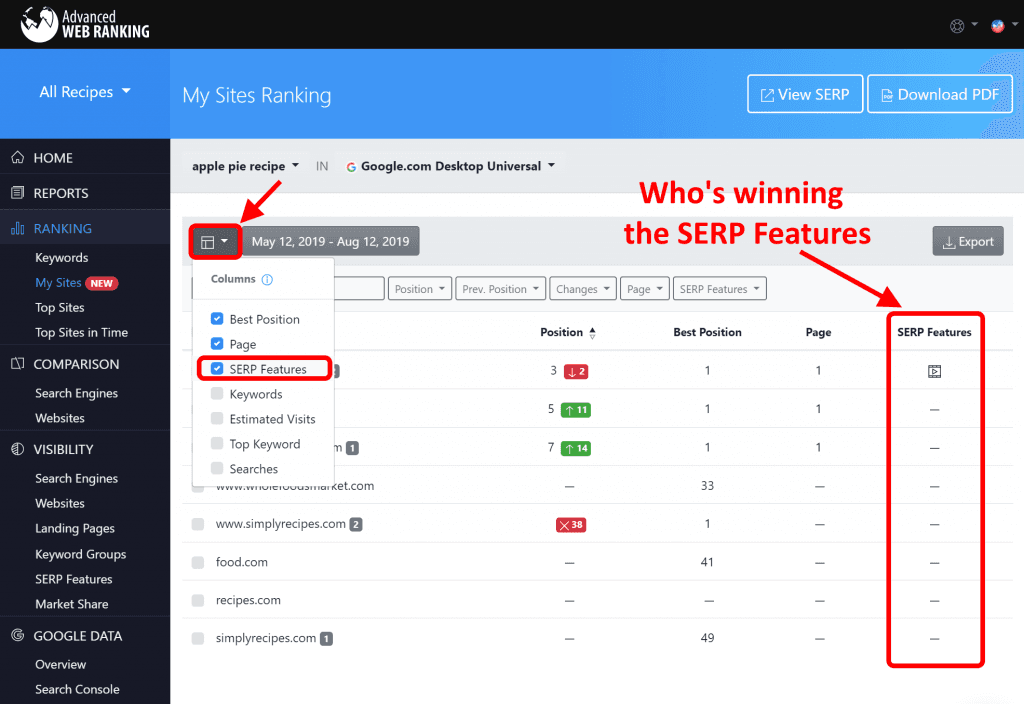Click the badge 2 next to www.simplyrecipes.com

[356, 524]
